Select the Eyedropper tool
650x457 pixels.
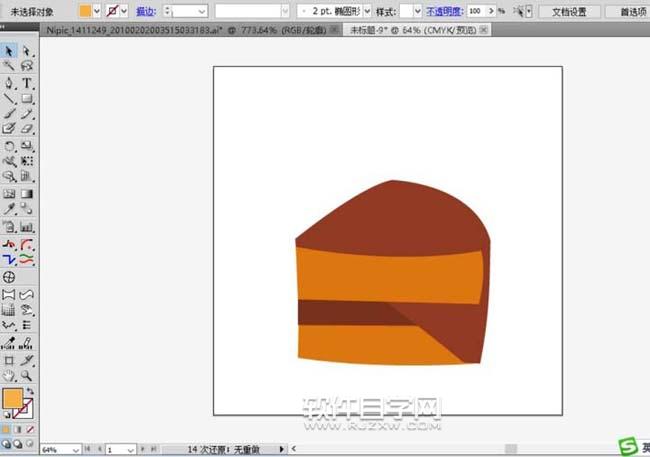pyautogui.click(x=9, y=210)
